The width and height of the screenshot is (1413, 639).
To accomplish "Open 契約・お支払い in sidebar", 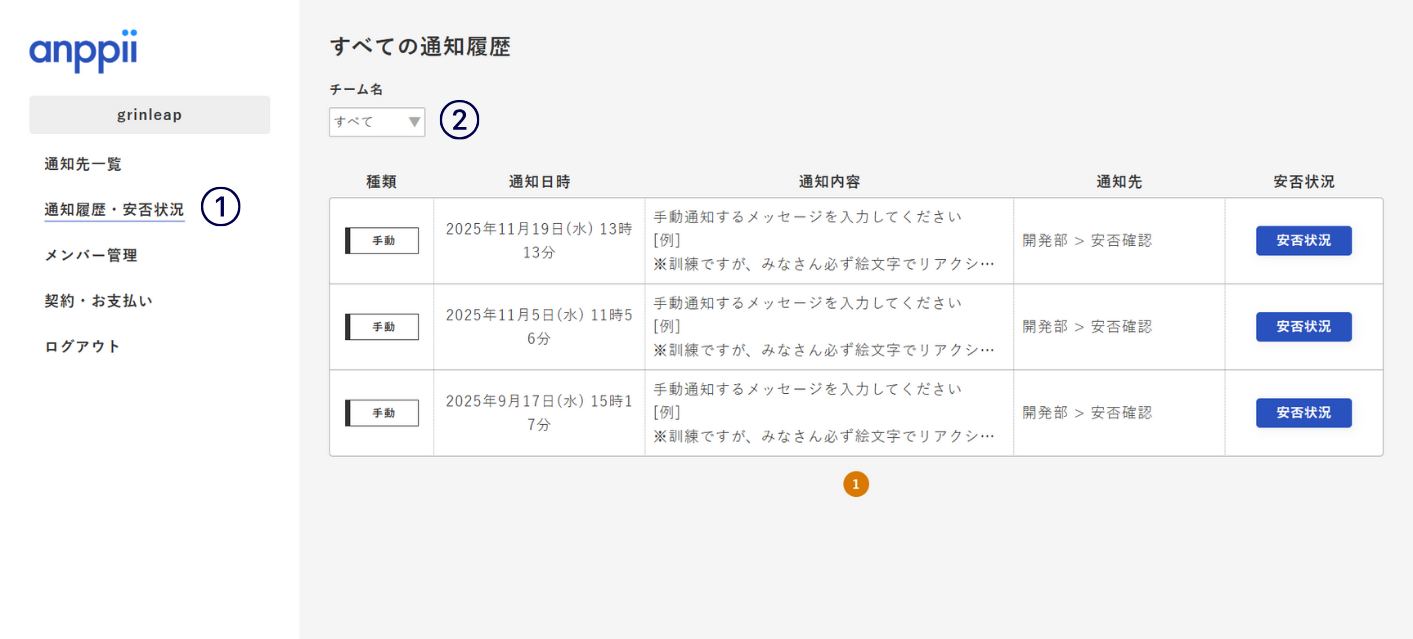I will [x=98, y=301].
